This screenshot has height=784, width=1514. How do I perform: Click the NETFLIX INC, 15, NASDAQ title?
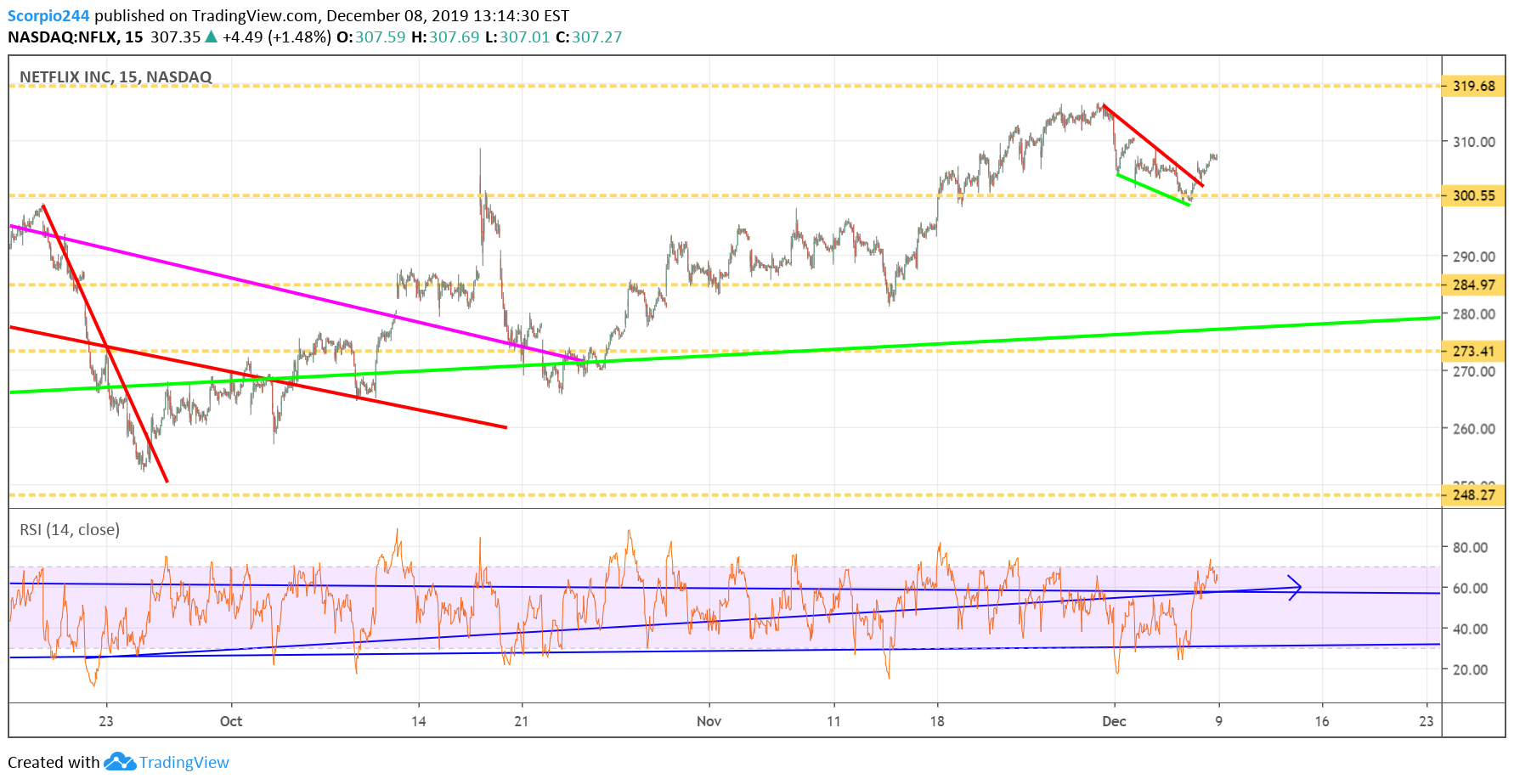(x=116, y=76)
